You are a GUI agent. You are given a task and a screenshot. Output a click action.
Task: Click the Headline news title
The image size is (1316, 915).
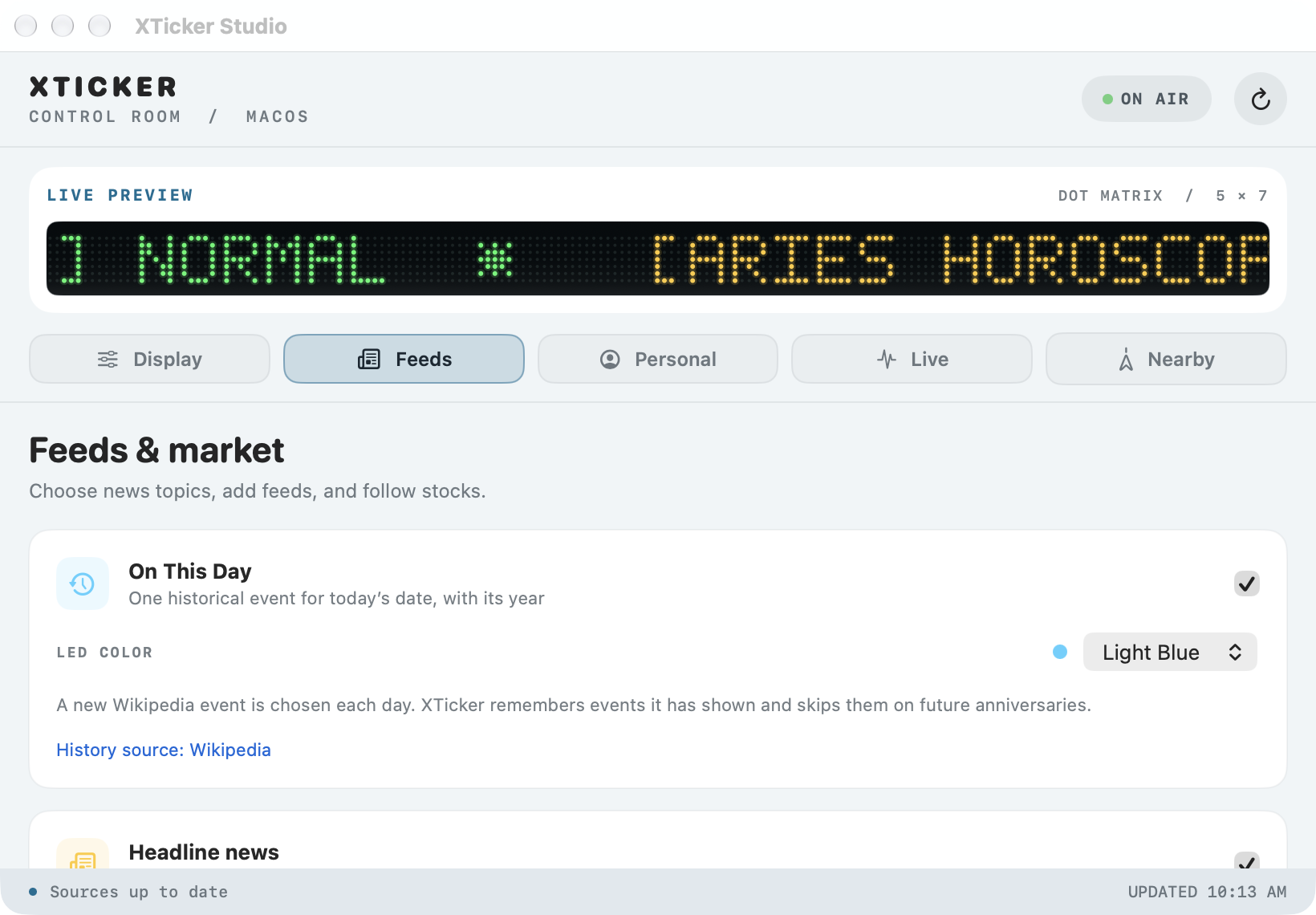[204, 852]
